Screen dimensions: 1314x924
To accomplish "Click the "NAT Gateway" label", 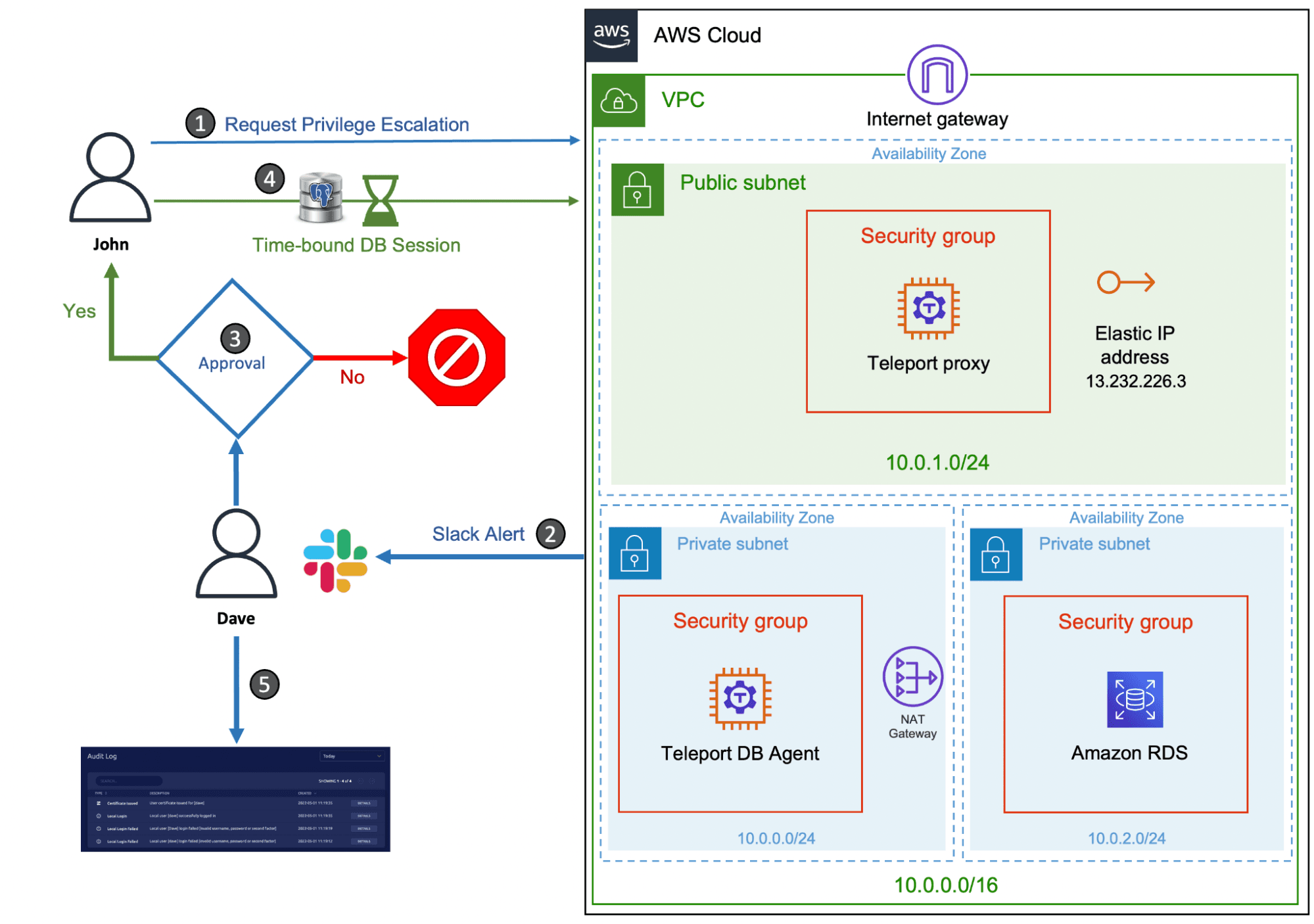I will tap(912, 727).
